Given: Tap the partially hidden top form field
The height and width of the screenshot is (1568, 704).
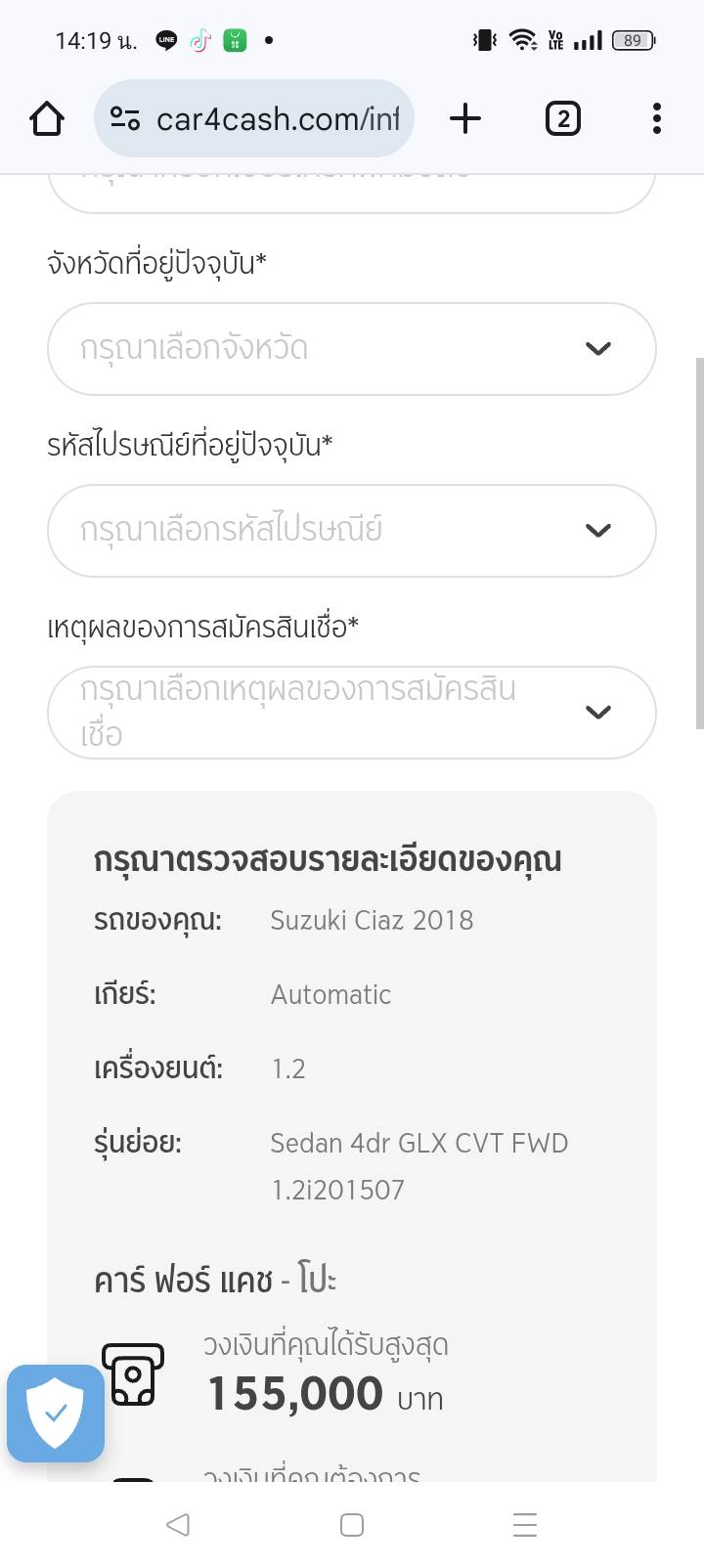Looking at the screenshot, I should [351, 191].
